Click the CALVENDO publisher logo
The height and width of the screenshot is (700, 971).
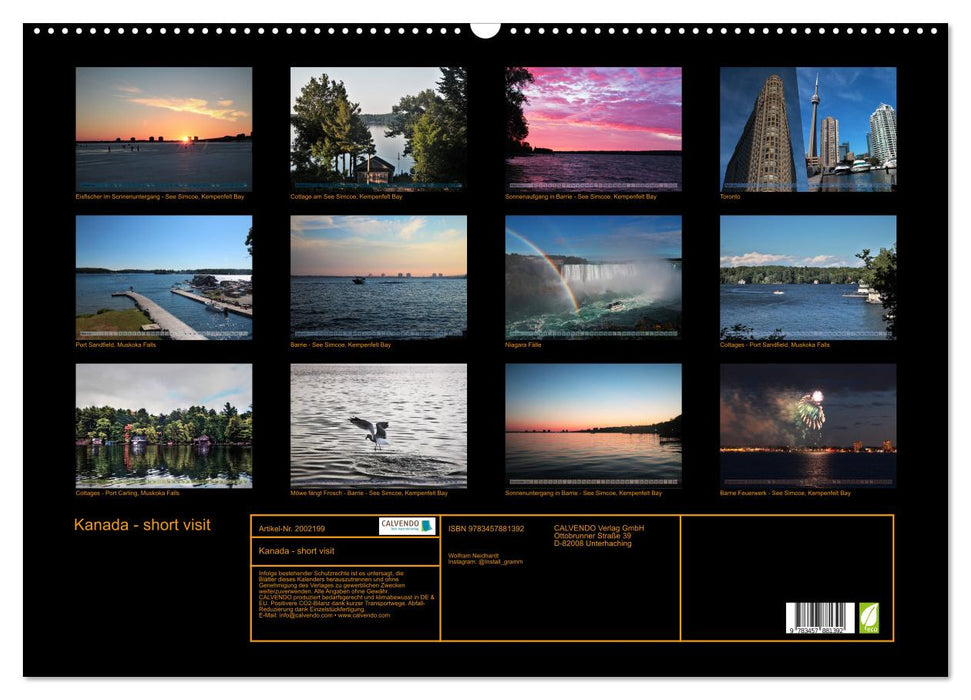tap(405, 525)
